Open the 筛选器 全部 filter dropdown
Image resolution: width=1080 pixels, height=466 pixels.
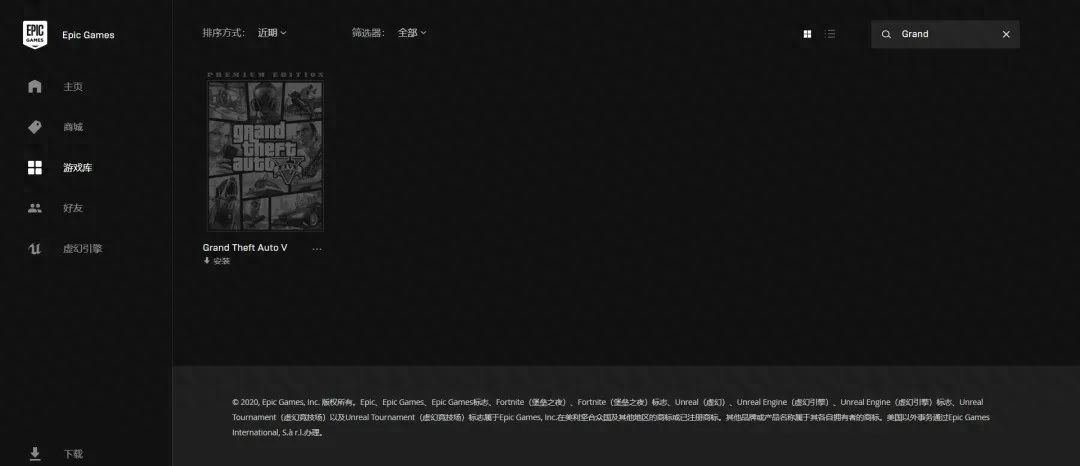[411, 33]
